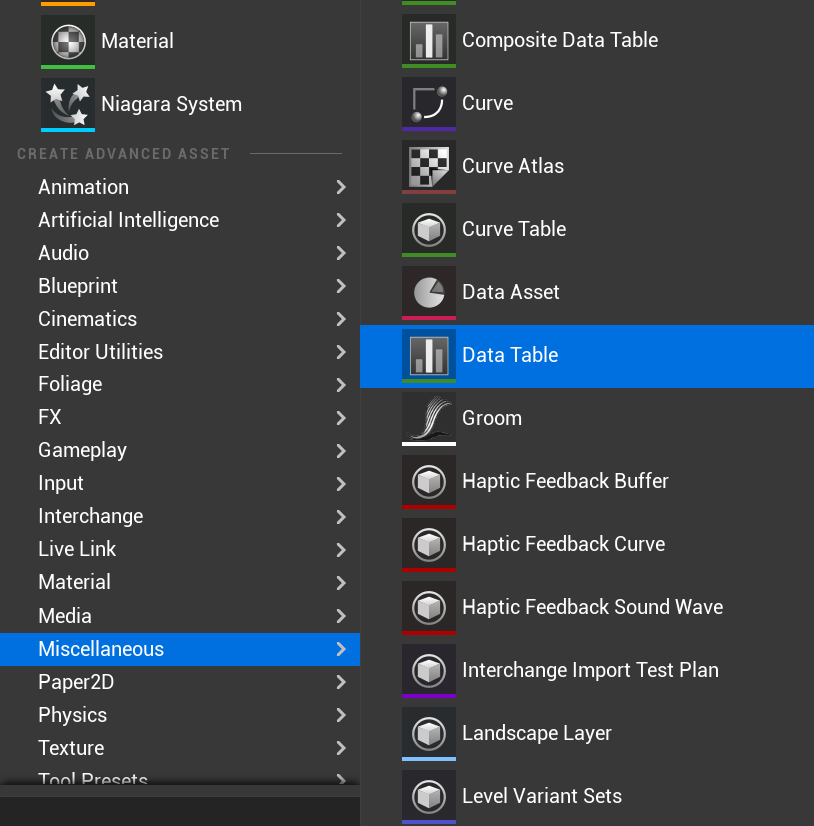Screen dimensions: 814x826
Task: Create an Interchange Import Test Plan
Action: click(x=587, y=670)
